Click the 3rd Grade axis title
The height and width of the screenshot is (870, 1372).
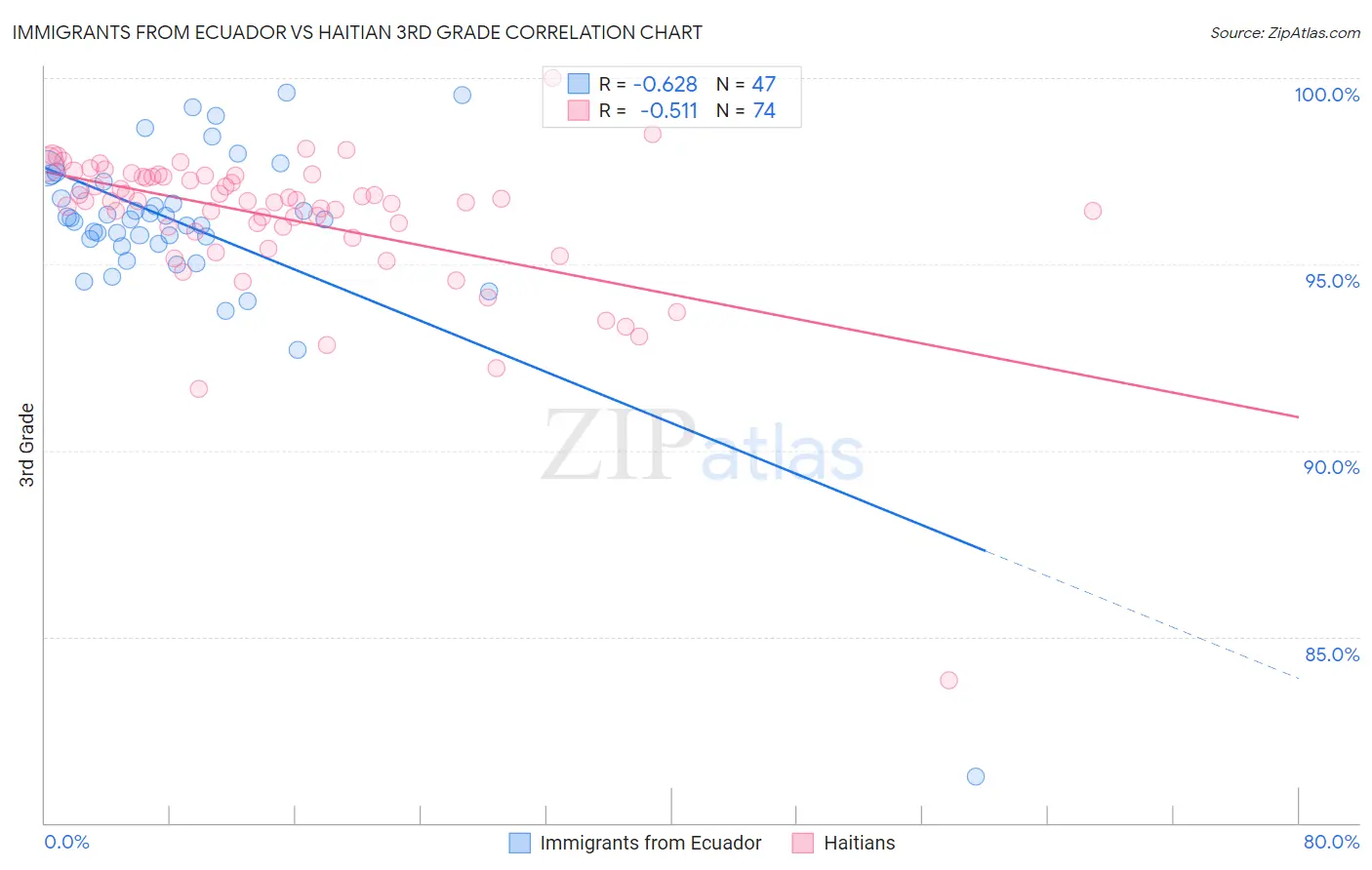(x=27, y=445)
